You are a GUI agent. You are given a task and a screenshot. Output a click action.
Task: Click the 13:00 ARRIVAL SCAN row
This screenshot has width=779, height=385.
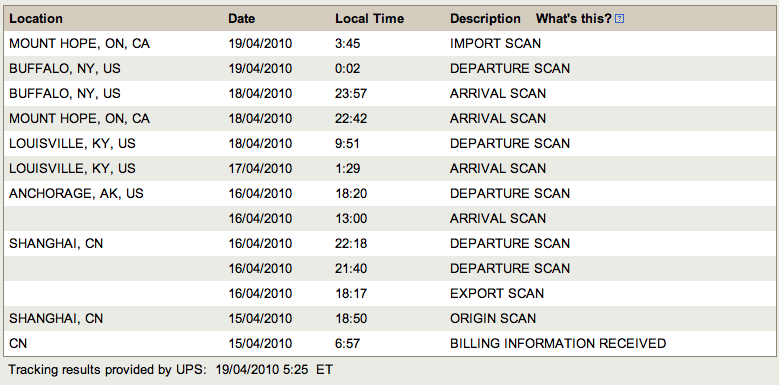tap(390, 219)
